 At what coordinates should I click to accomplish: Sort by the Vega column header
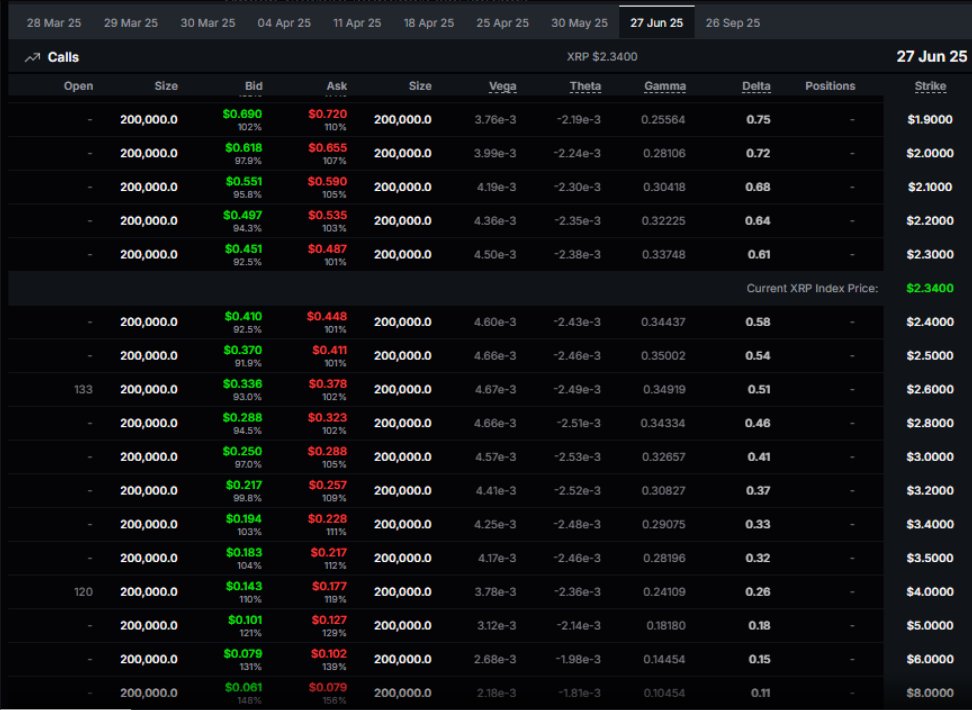click(x=503, y=86)
